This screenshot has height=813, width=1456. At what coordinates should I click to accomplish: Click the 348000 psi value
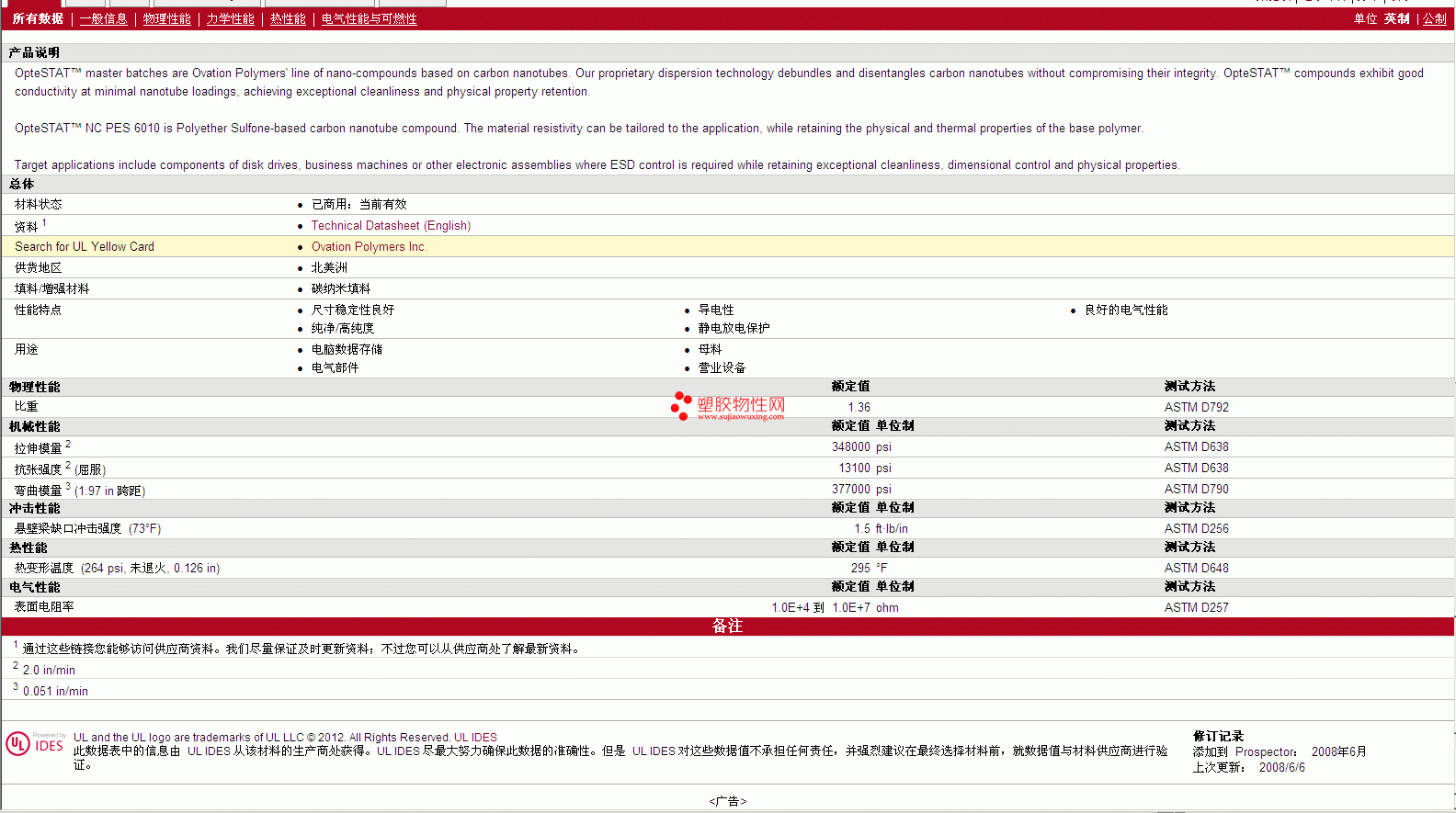pyautogui.click(x=861, y=446)
